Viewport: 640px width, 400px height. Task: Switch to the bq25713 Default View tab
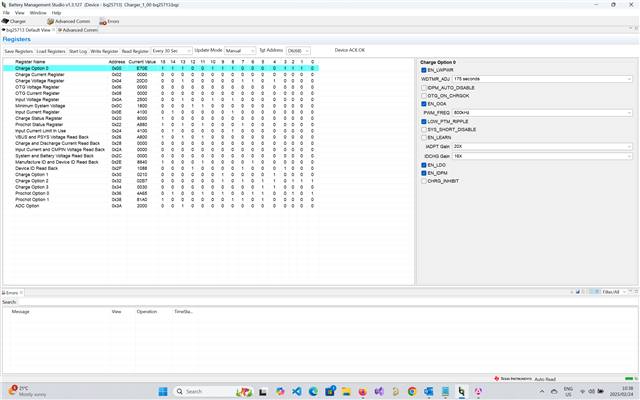[x=28, y=30]
